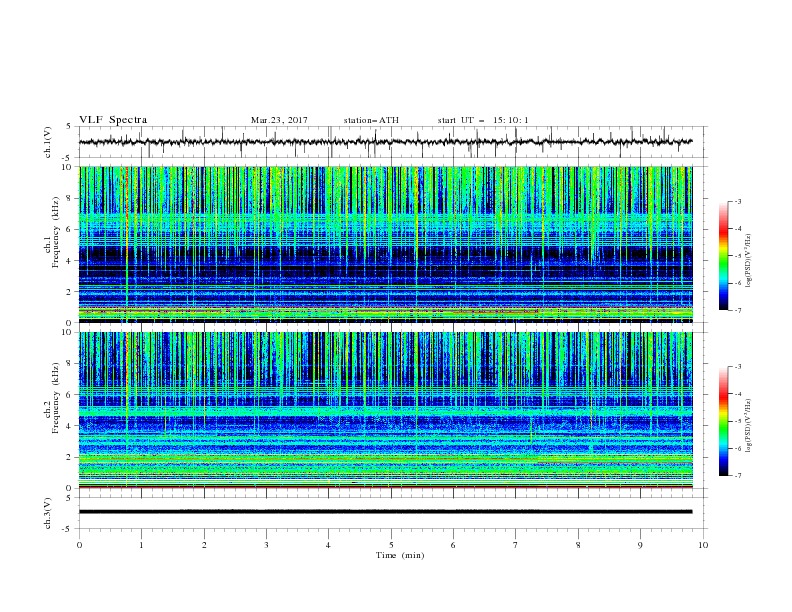Click the upper PSD color scale bar
This screenshot has width=792, height=612.
pos(723,256)
